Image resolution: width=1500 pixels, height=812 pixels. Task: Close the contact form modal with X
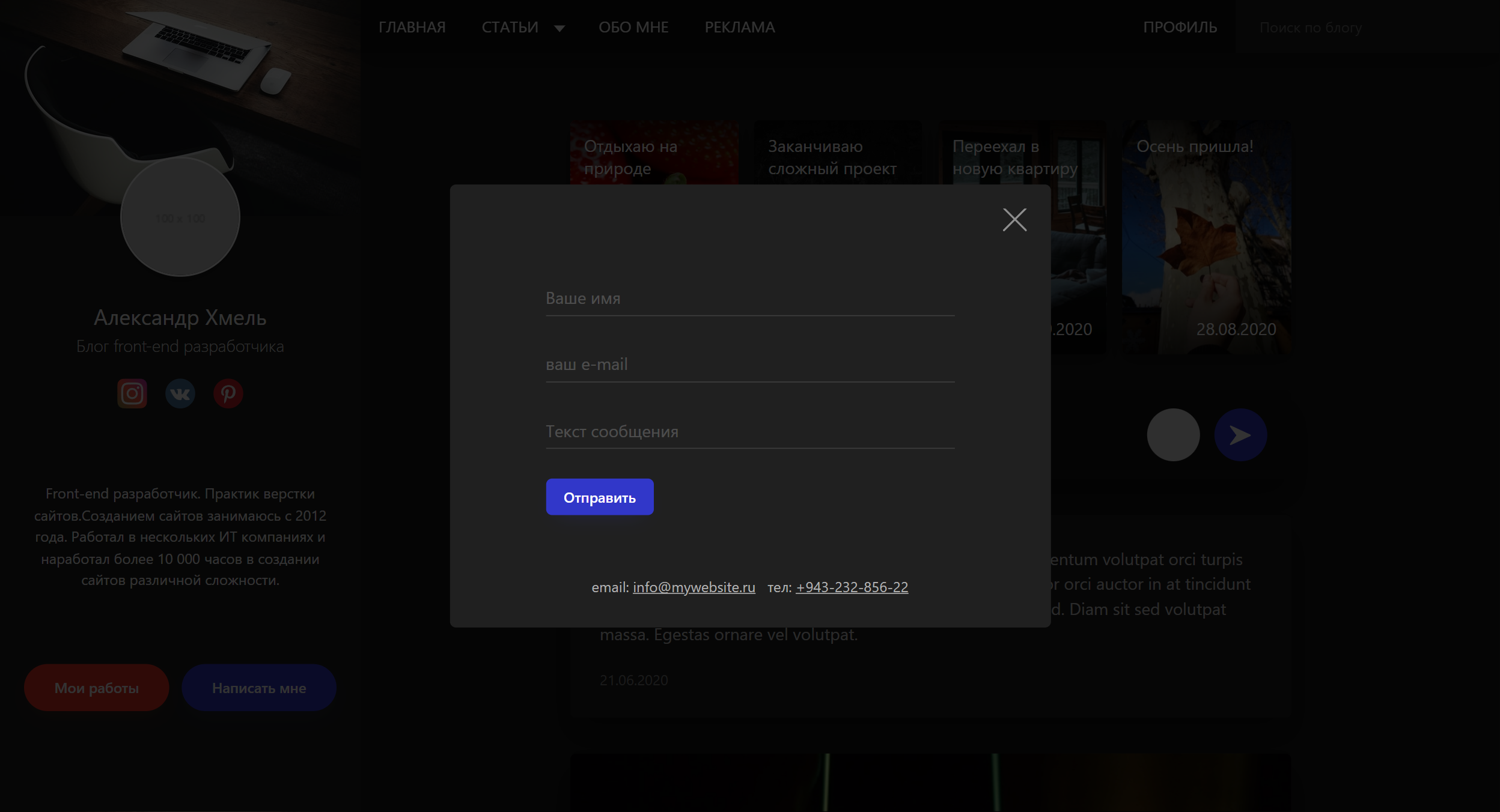1014,220
